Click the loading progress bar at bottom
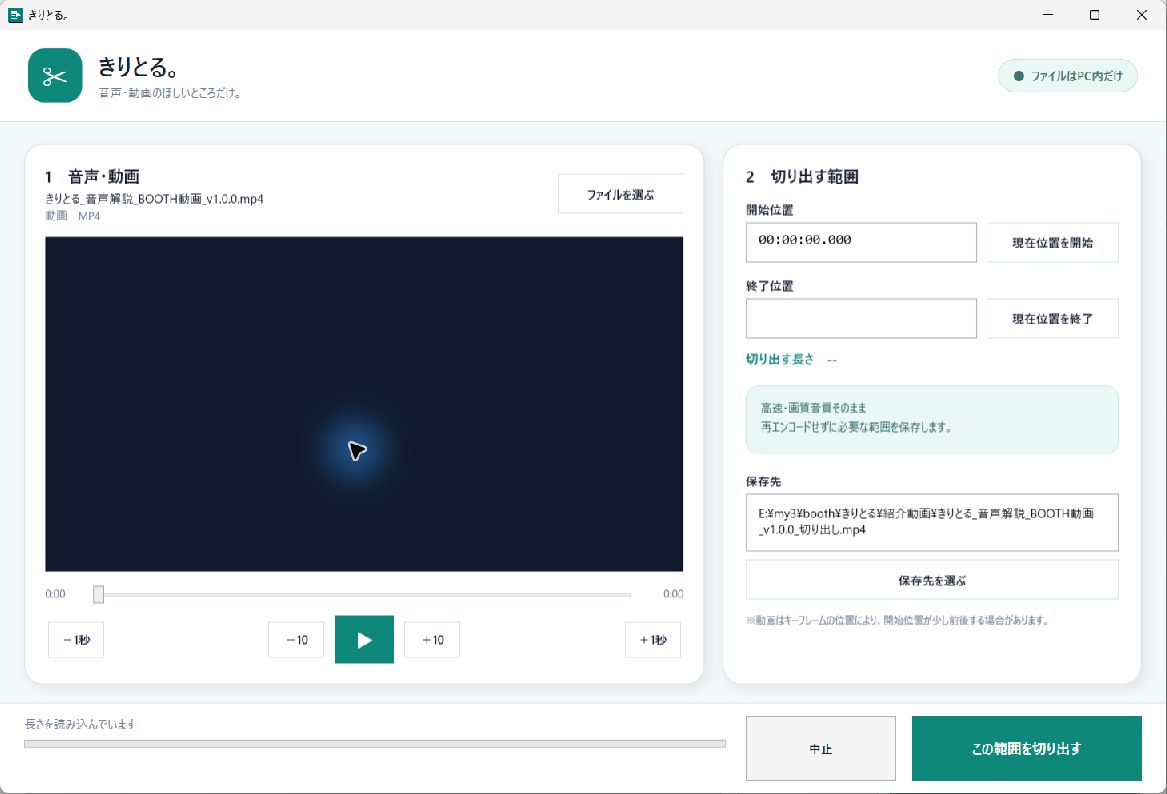 pos(374,743)
